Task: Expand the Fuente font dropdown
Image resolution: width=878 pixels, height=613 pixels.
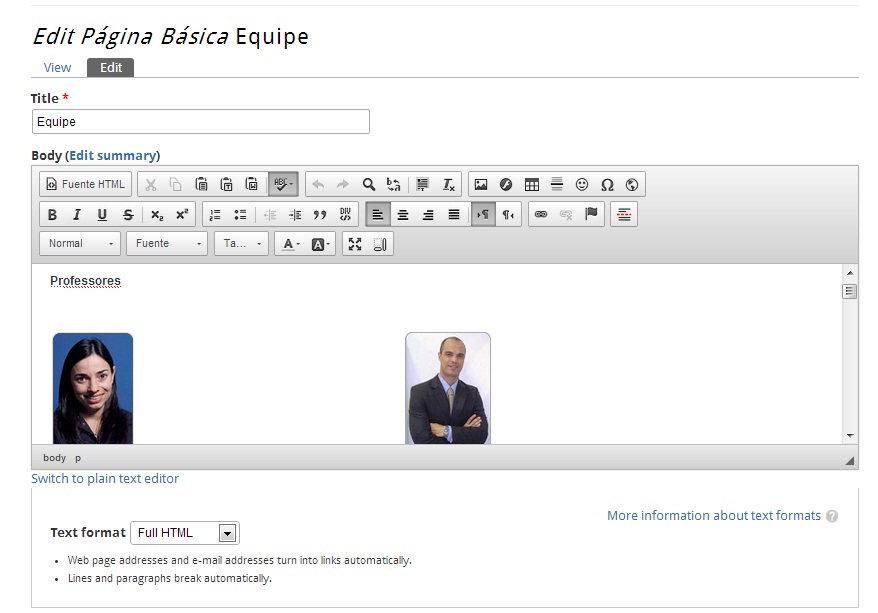Action: point(167,244)
